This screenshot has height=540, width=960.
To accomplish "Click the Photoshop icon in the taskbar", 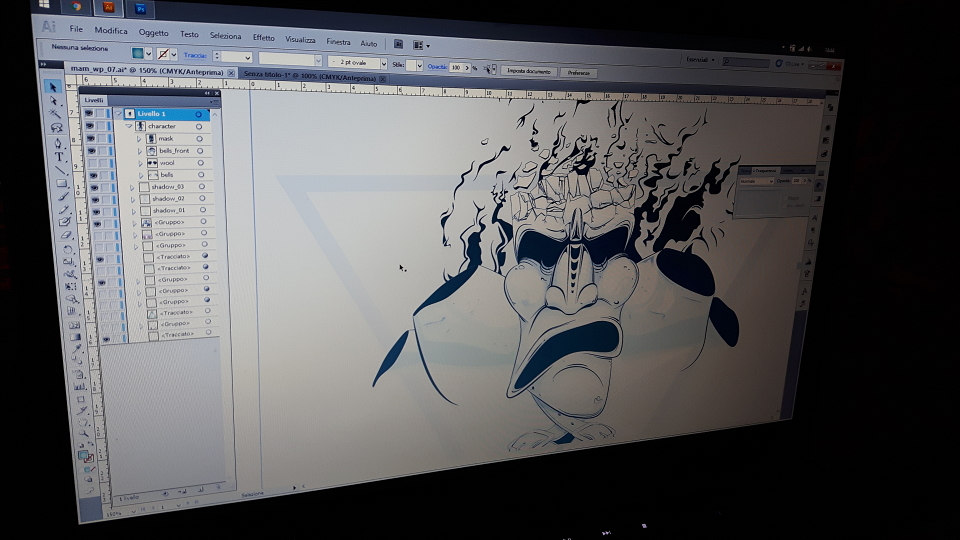I will pyautogui.click(x=140, y=9).
